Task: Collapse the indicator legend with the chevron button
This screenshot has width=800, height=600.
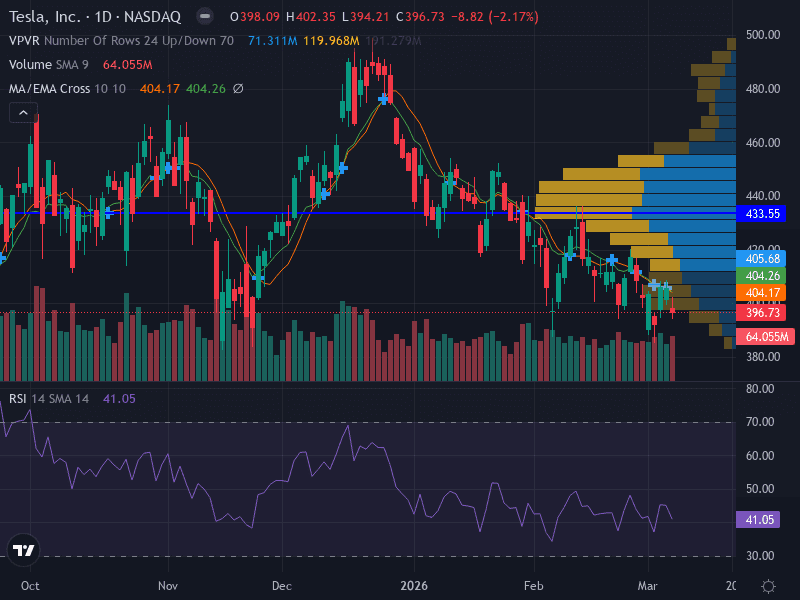Action: click(x=23, y=113)
